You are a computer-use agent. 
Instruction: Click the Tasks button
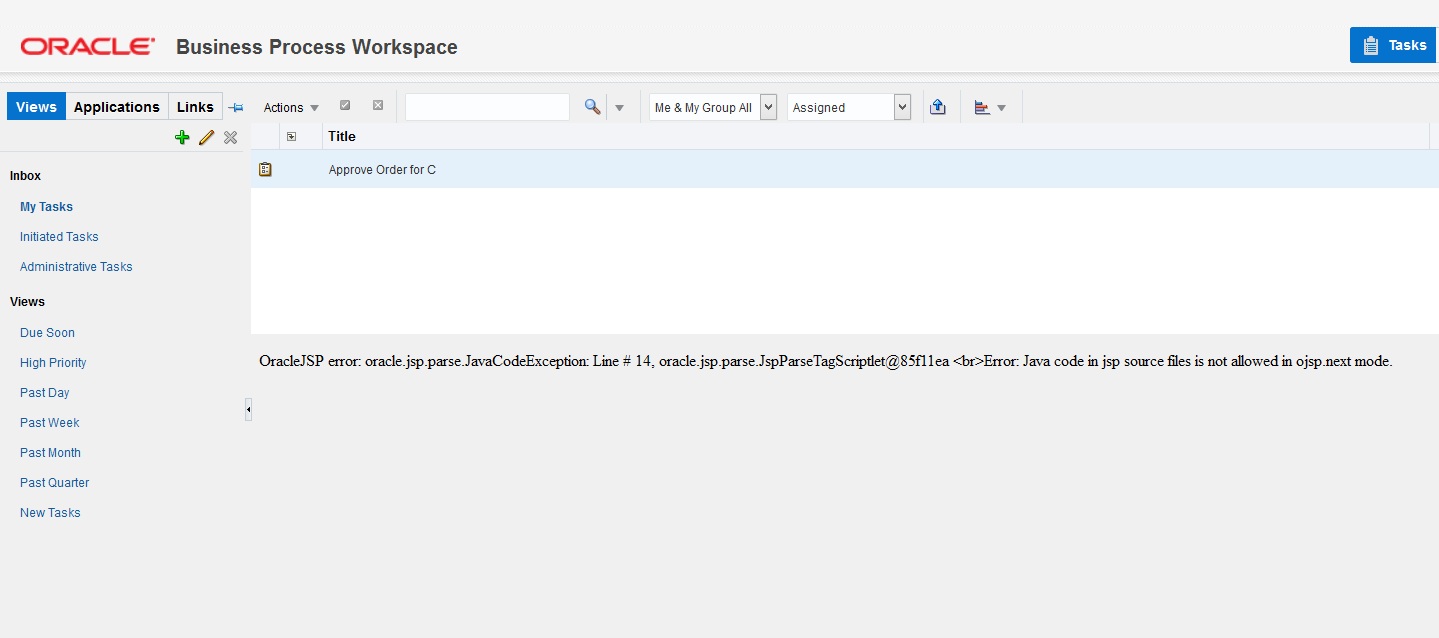(1394, 45)
